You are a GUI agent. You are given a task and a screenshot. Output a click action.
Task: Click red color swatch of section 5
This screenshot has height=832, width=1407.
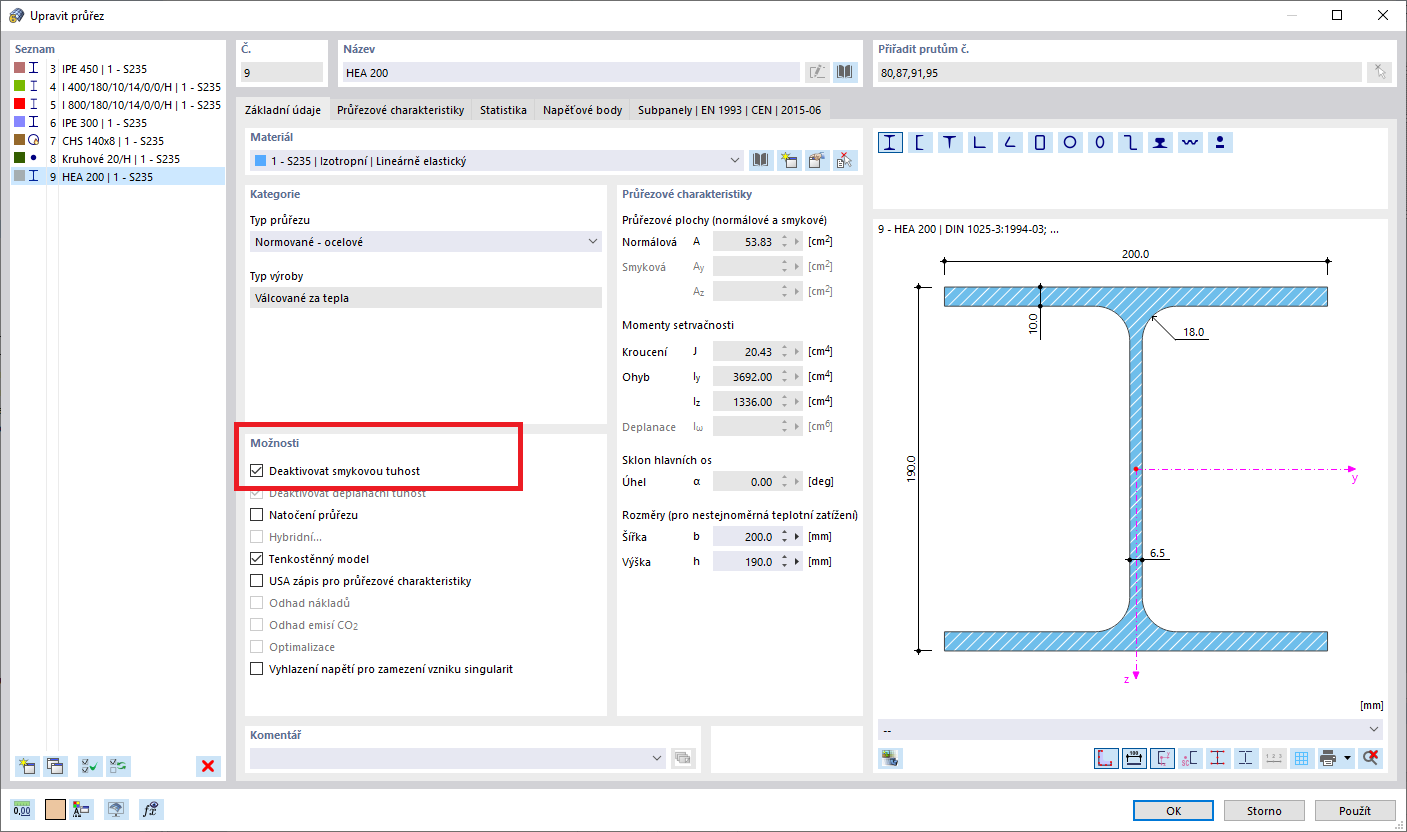pyautogui.click(x=19, y=104)
